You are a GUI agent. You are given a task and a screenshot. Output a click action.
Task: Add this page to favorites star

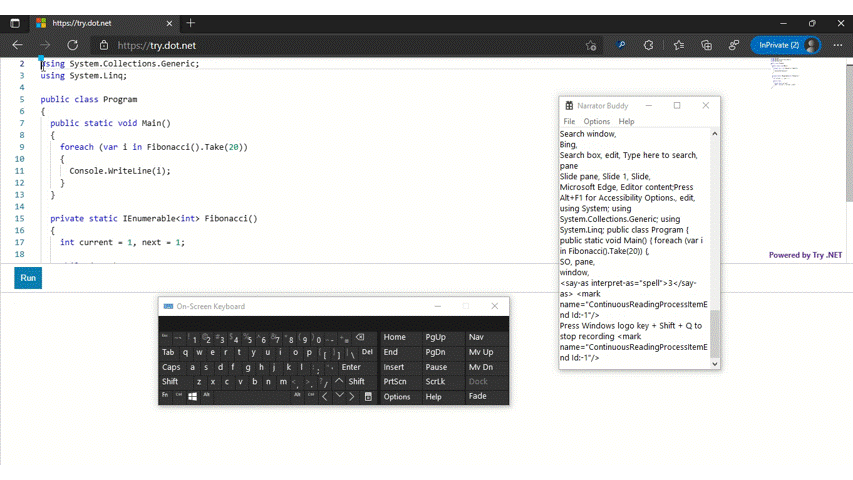(x=591, y=46)
